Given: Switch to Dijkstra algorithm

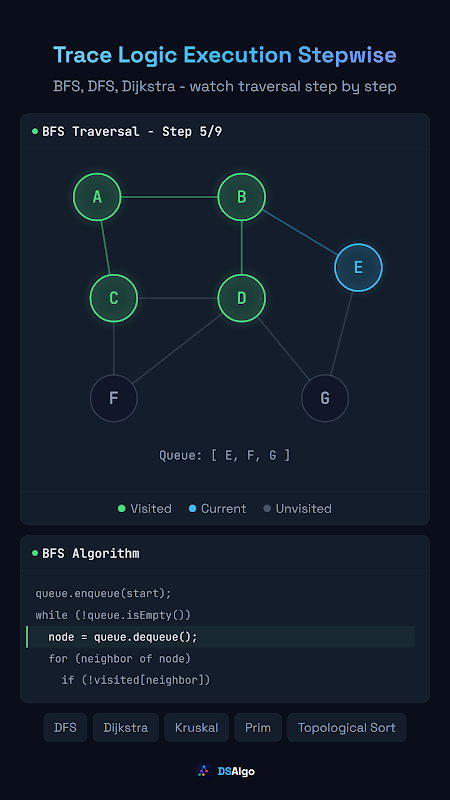Looking at the screenshot, I should 126,728.
